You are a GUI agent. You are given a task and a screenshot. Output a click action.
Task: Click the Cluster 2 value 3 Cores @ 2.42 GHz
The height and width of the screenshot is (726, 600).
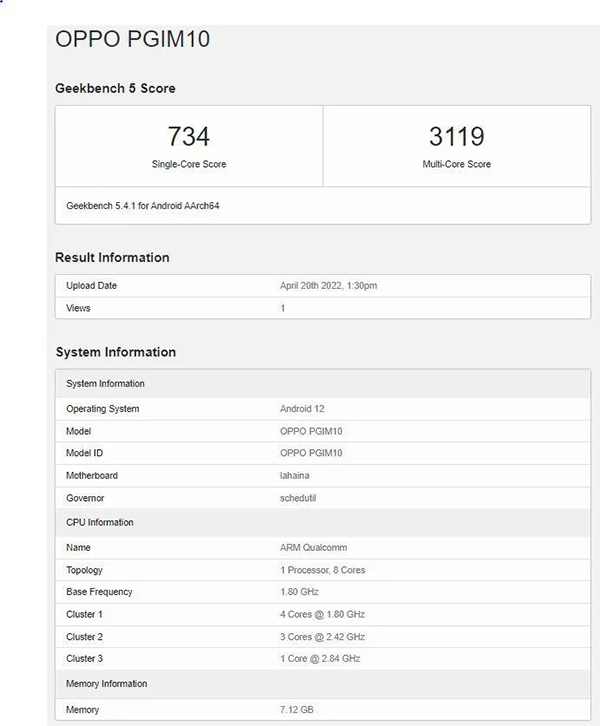click(322, 637)
